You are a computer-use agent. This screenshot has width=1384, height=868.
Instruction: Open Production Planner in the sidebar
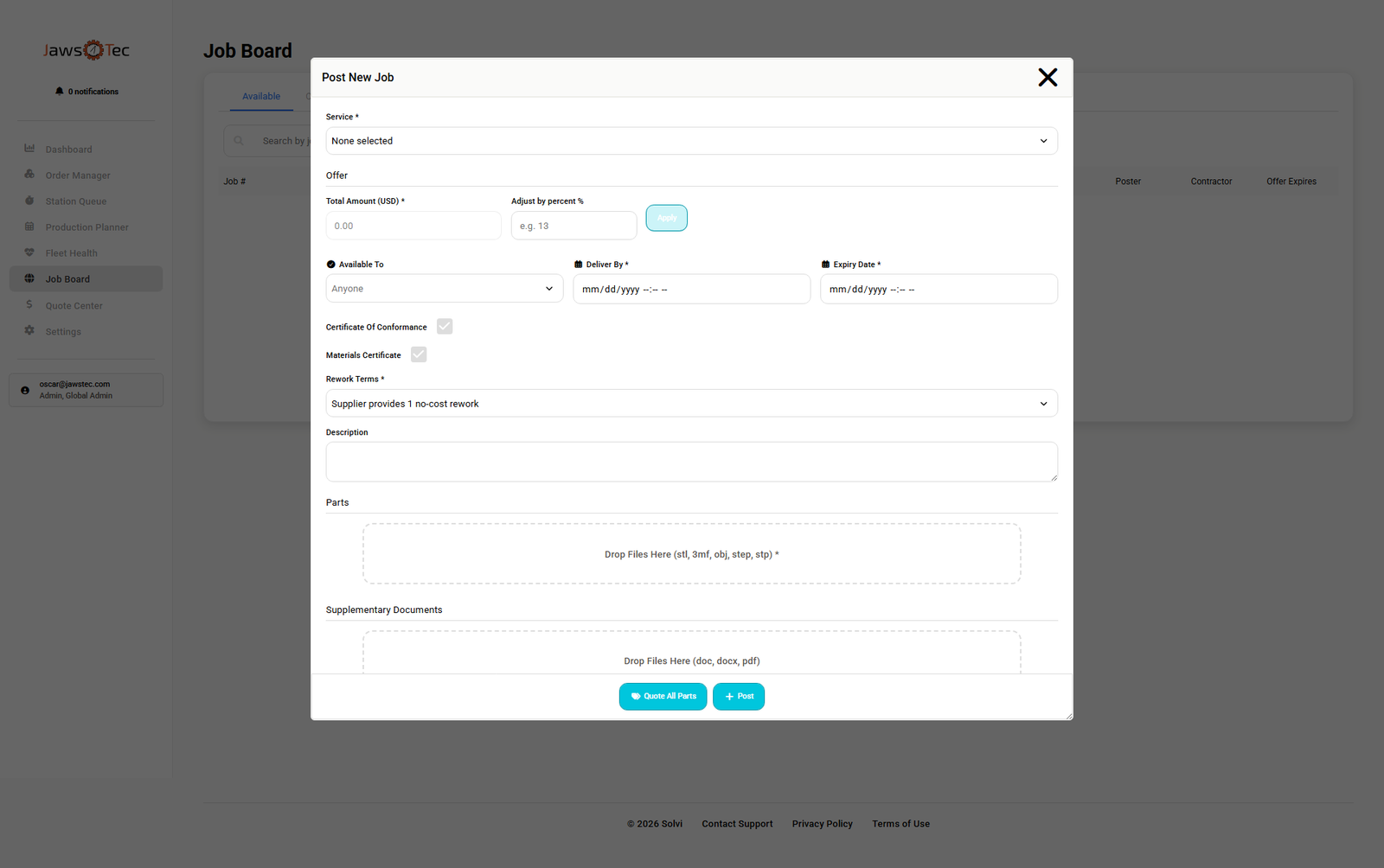coord(86,227)
